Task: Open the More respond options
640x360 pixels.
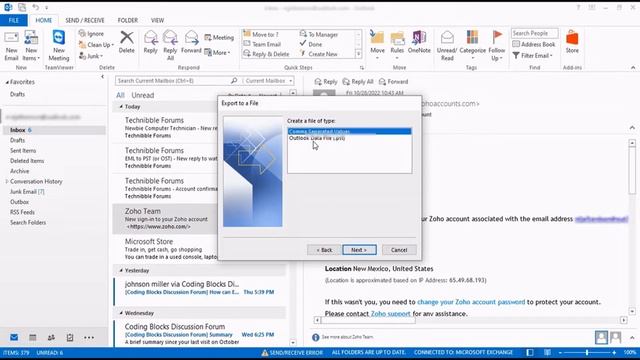Action: pyautogui.click(x=218, y=52)
